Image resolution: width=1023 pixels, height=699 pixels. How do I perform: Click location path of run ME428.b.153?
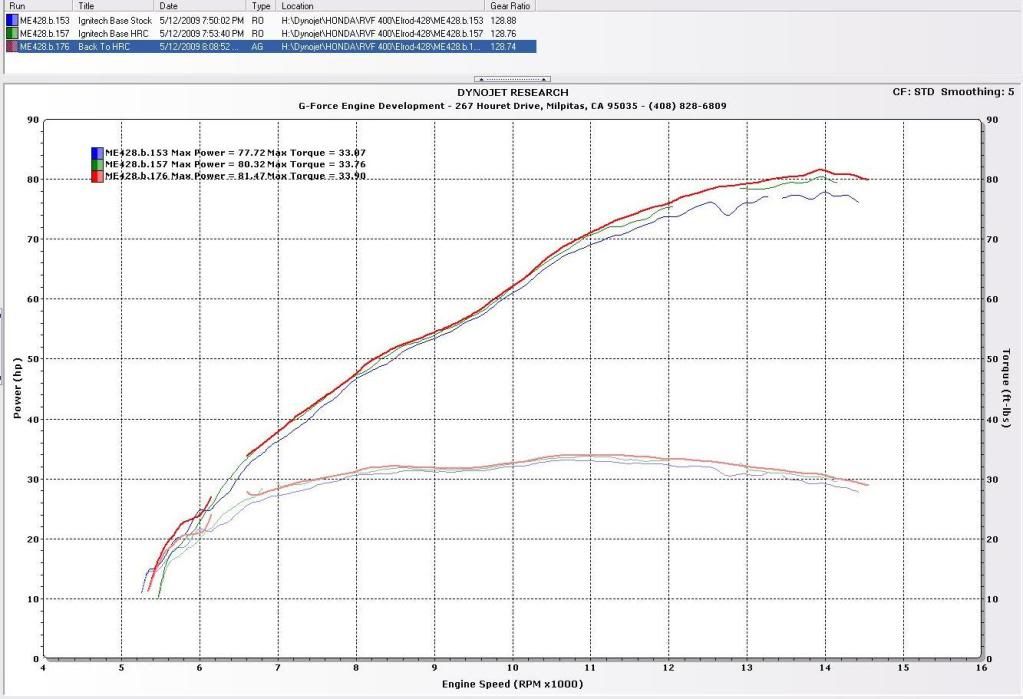coord(382,21)
